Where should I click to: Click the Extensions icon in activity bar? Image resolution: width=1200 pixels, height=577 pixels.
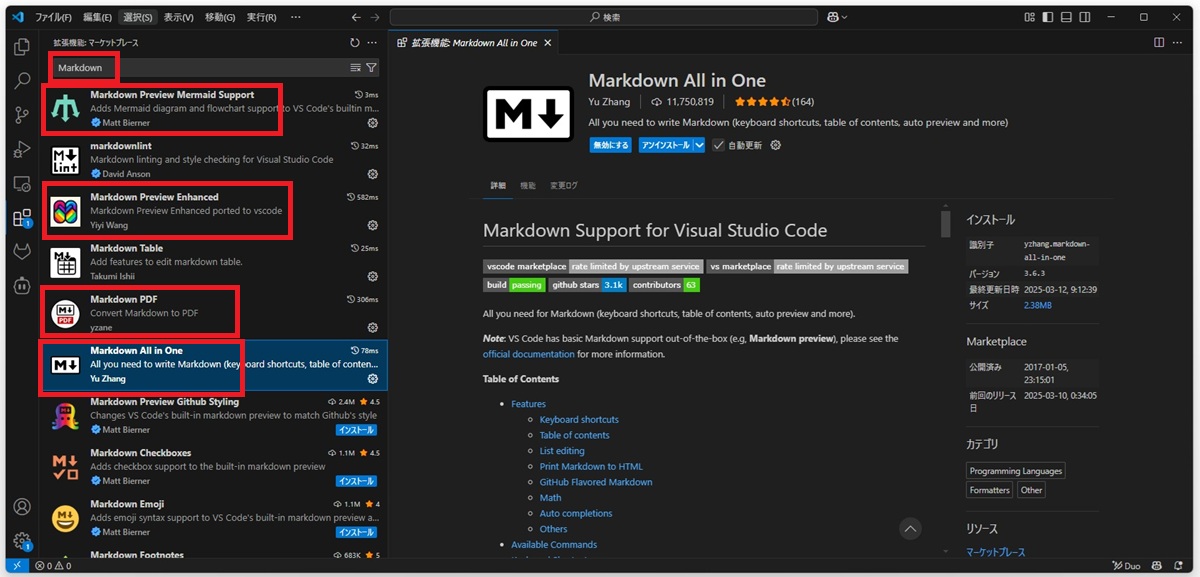click(21, 218)
